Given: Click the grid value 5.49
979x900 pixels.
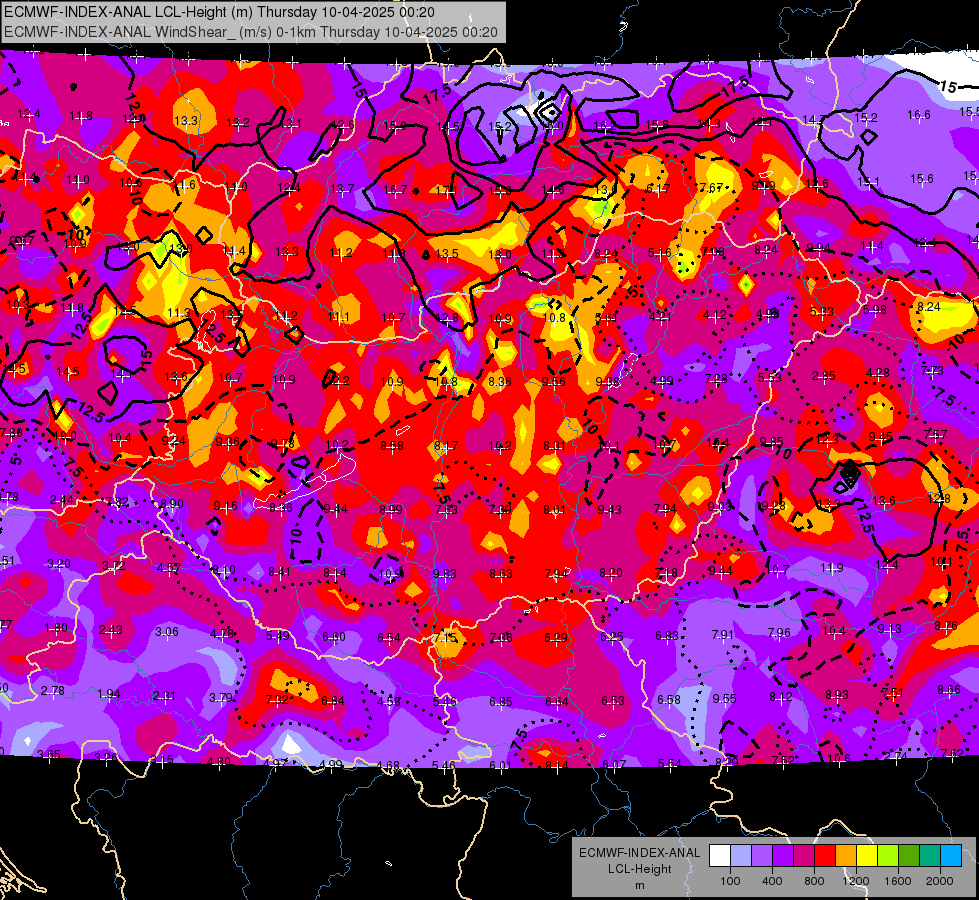Looking at the screenshot, I should pyautogui.click(x=278, y=635).
